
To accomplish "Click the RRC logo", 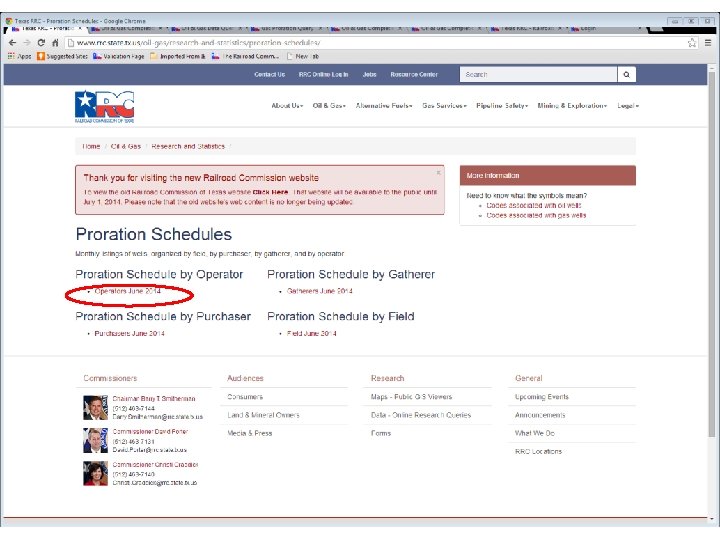I will coord(105,107).
